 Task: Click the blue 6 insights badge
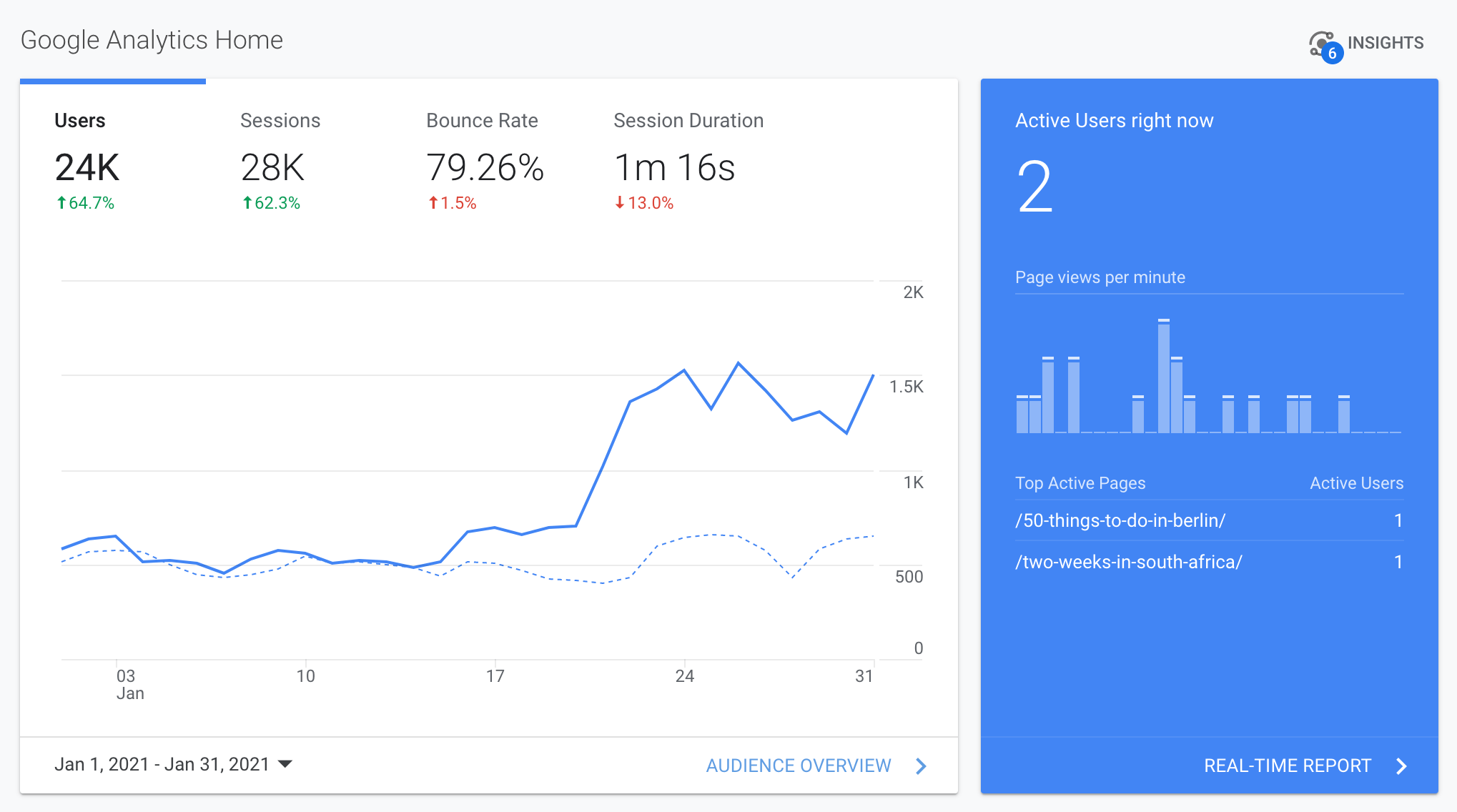(x=1332, y=53)
